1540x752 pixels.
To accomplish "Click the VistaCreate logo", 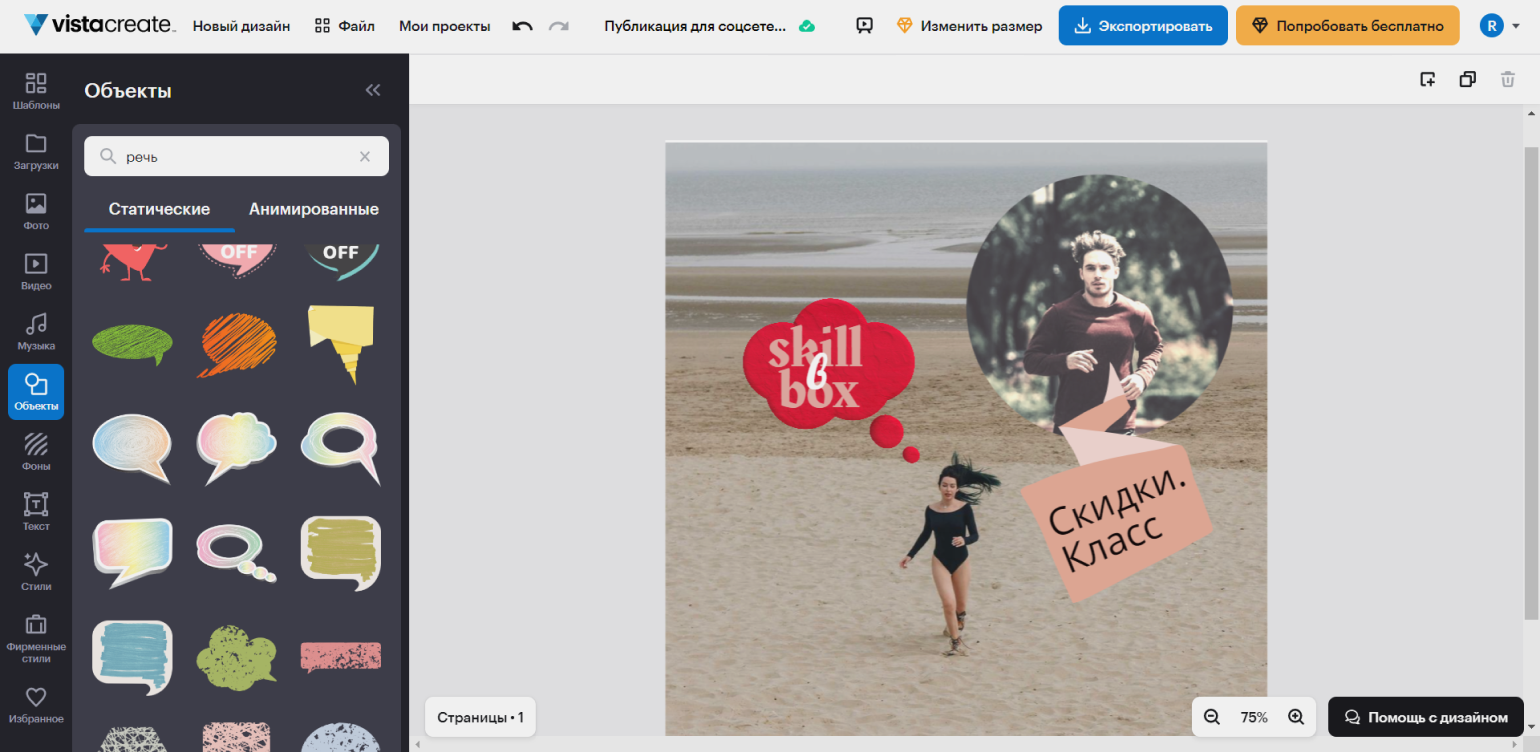I will (99, 26).
